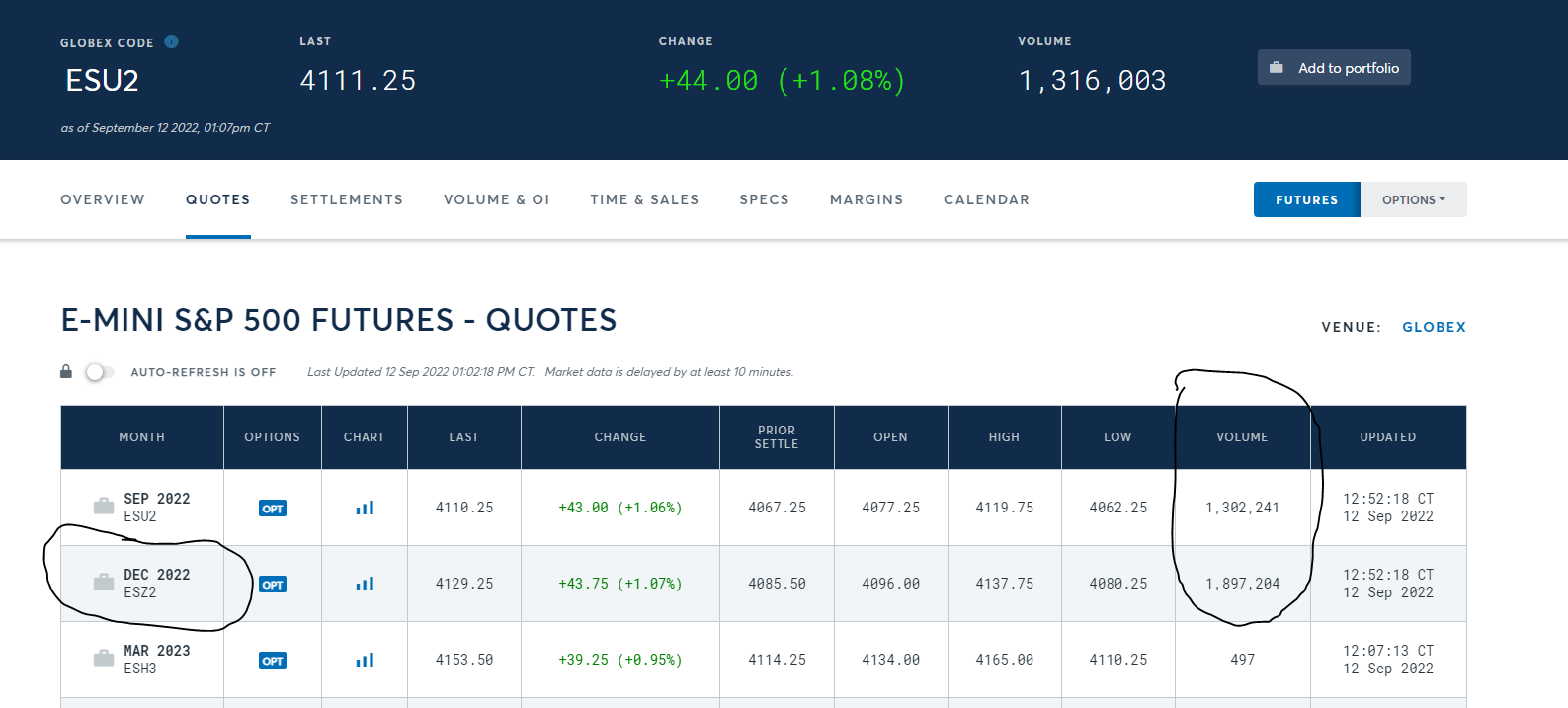1568x708 pixels.
Task: Open the chart icon for SEP 2022
Action: [365, 508]
